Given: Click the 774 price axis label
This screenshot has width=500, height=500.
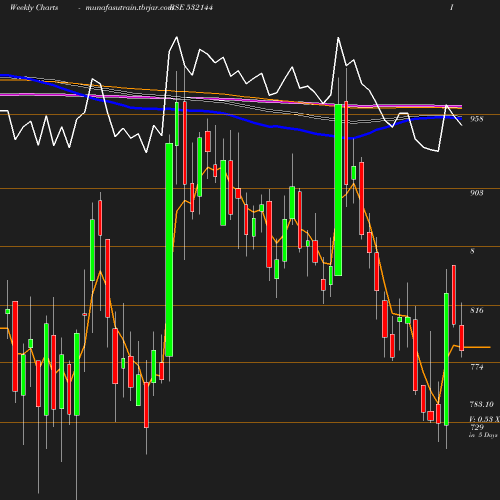Looking at the screenshot, I should [476, 367].
